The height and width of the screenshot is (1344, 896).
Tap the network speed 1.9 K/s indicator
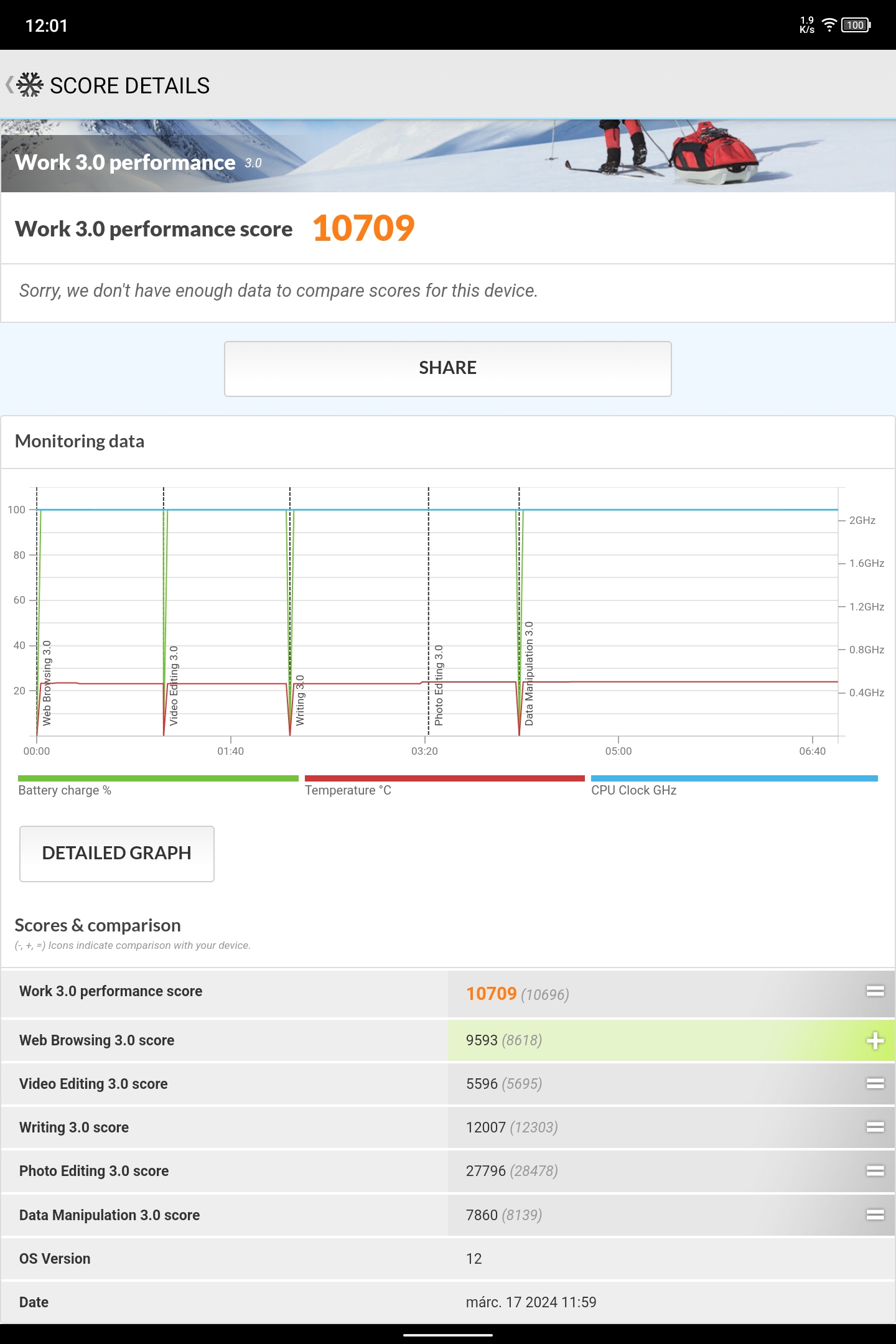coord(807,25)
